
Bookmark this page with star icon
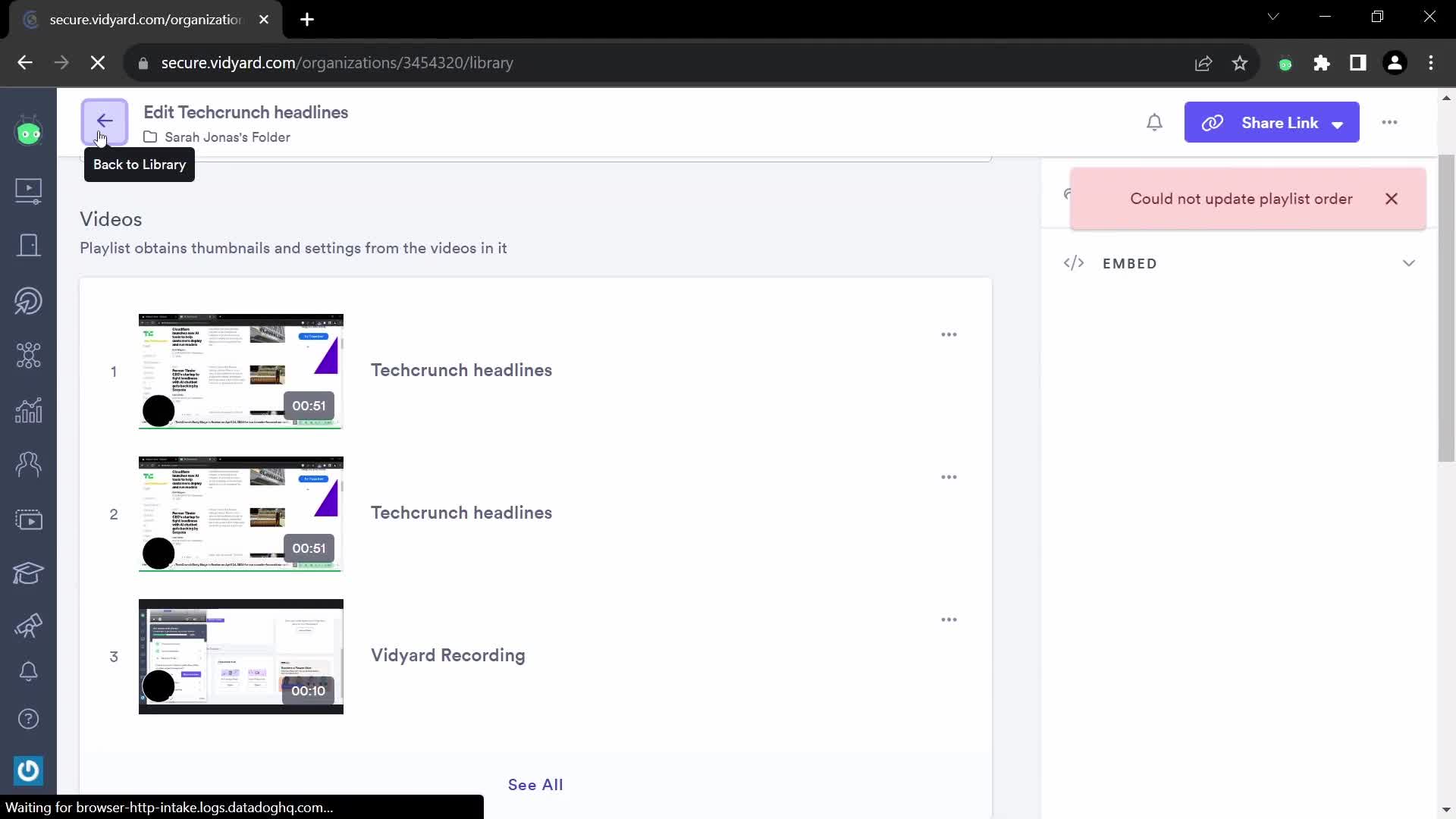tap(1240, 63)
